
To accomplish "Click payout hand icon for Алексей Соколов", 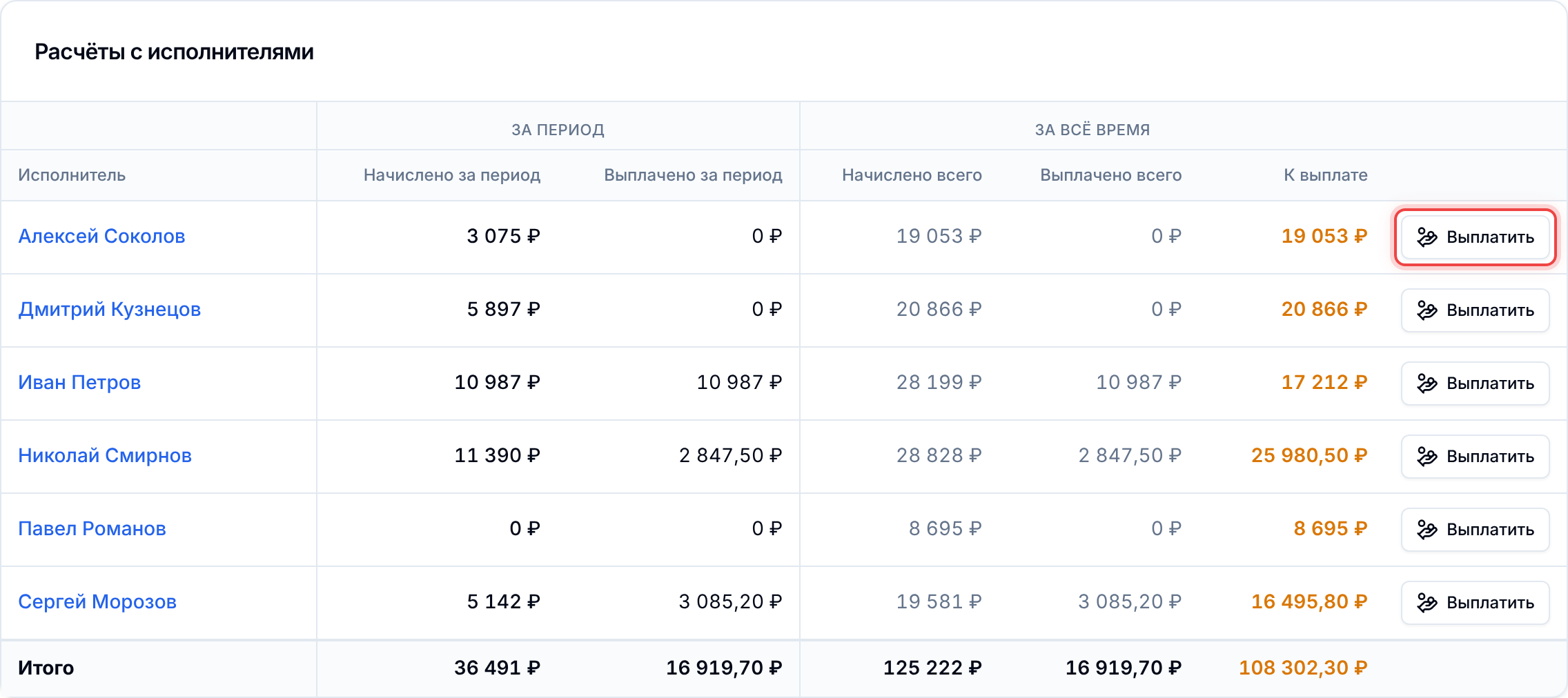I will click(x=1427, y=237).
